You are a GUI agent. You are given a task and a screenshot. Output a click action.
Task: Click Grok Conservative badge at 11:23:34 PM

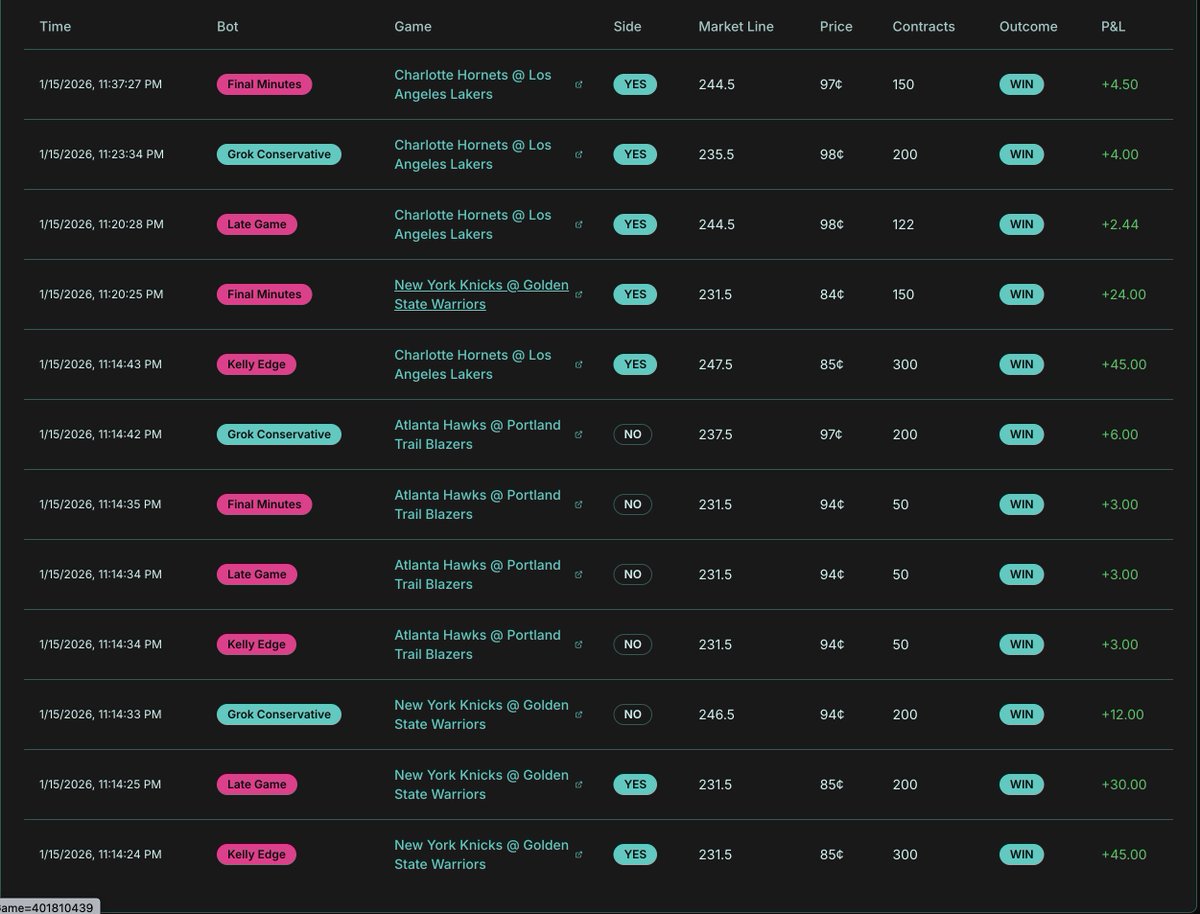point(279,155)
